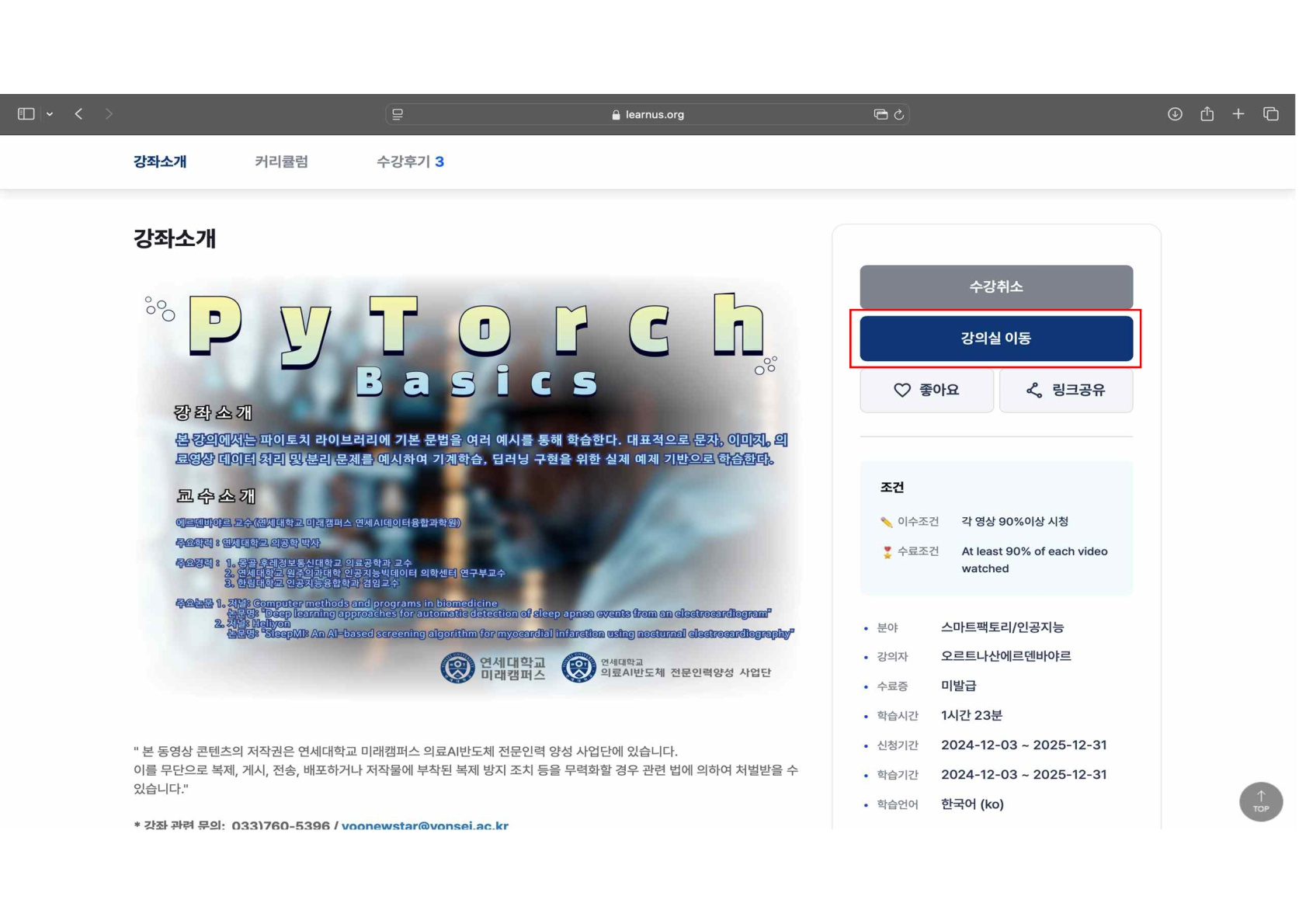Click the heart icon on the 좋아요 button

901,391
